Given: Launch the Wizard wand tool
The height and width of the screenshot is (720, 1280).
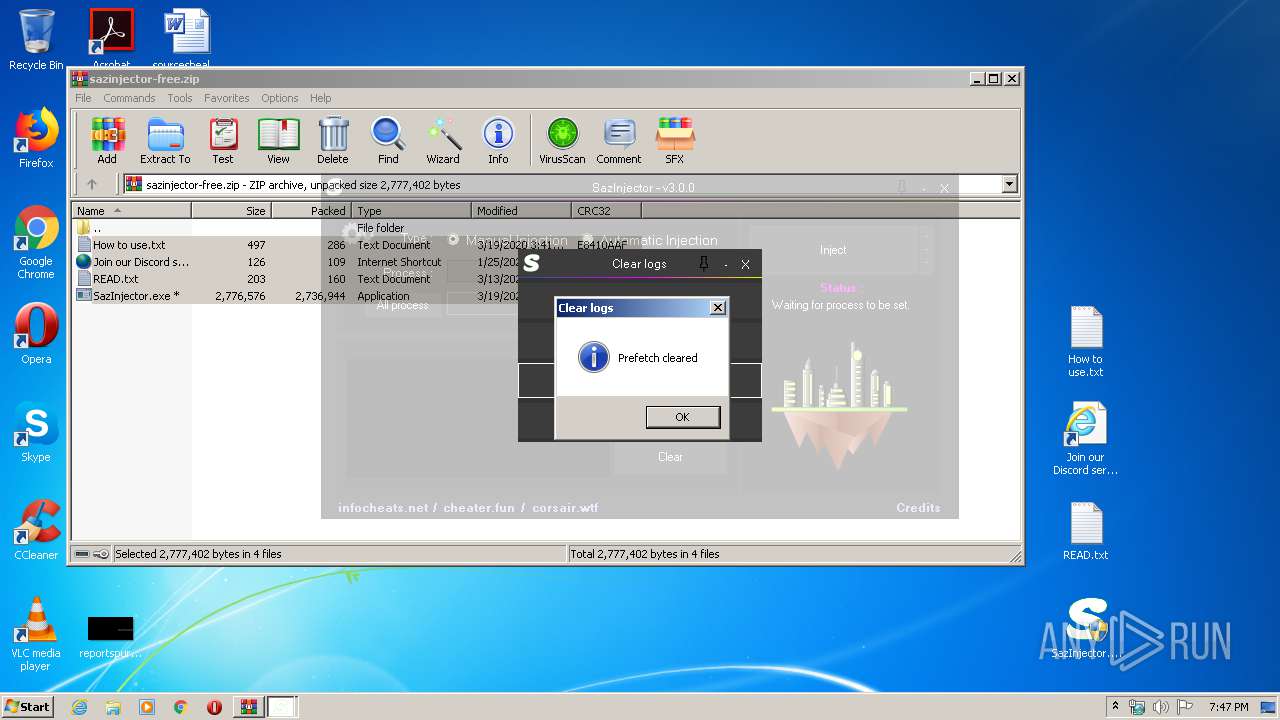Looking at the screenshot, I should click(x=443, y=140).
